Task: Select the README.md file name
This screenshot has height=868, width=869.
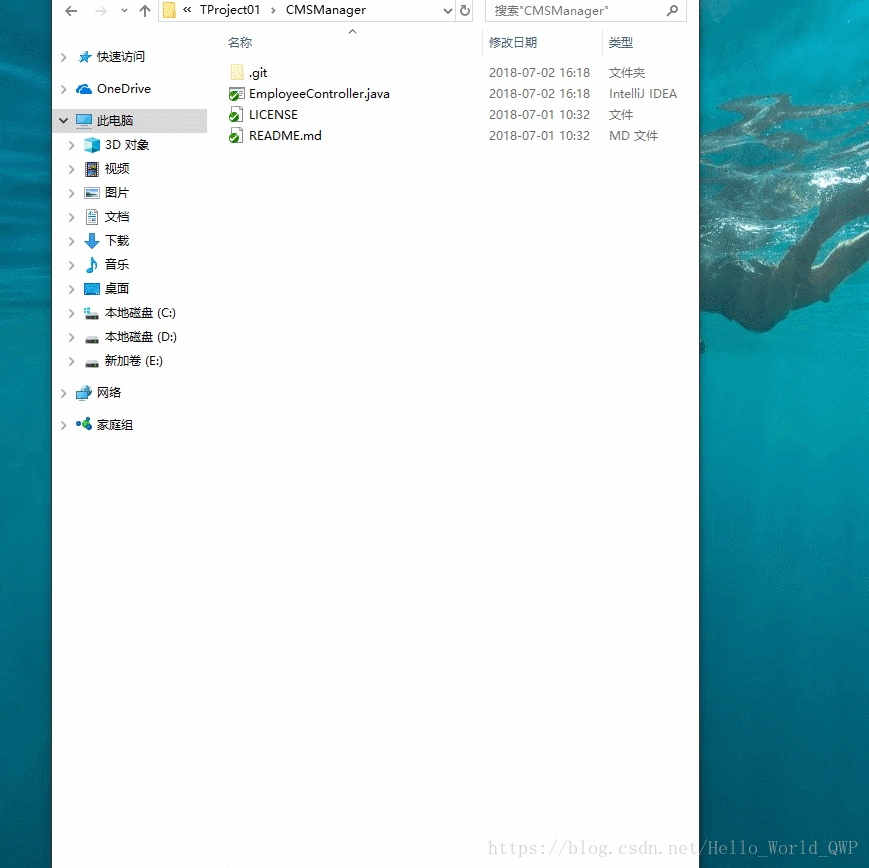Action: [x=285, y=136]
